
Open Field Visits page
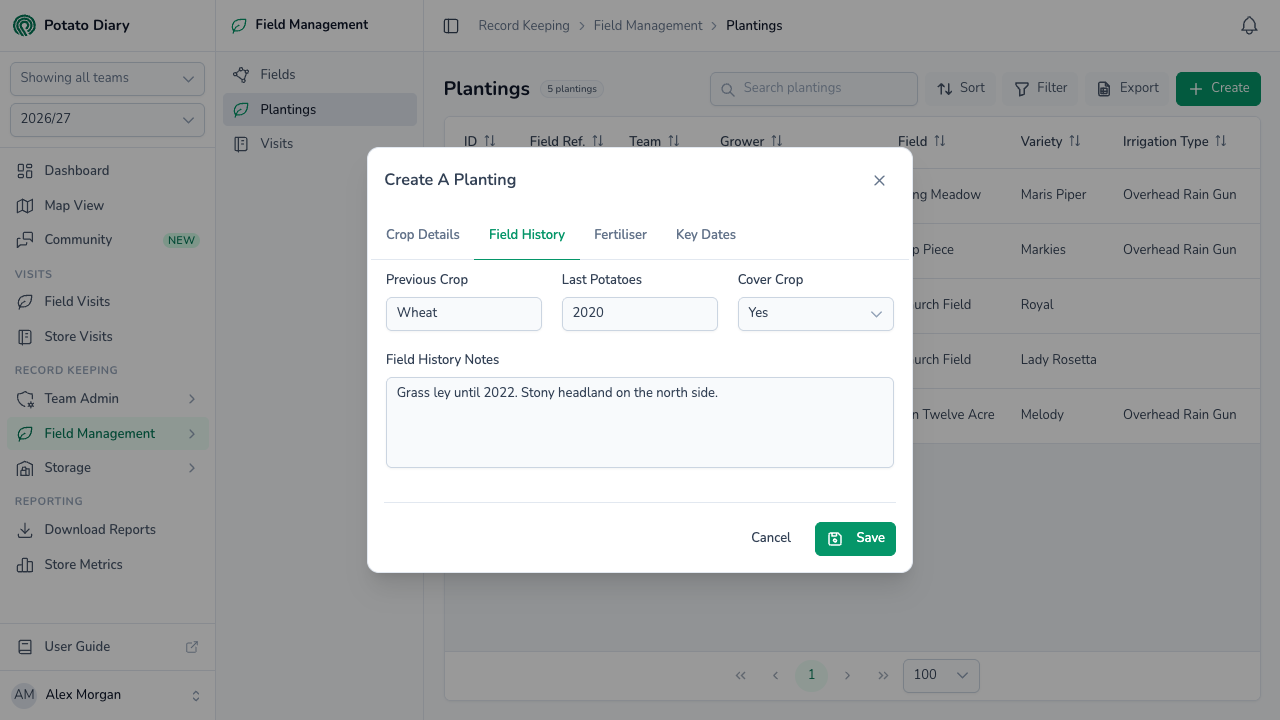coord(107,302)
